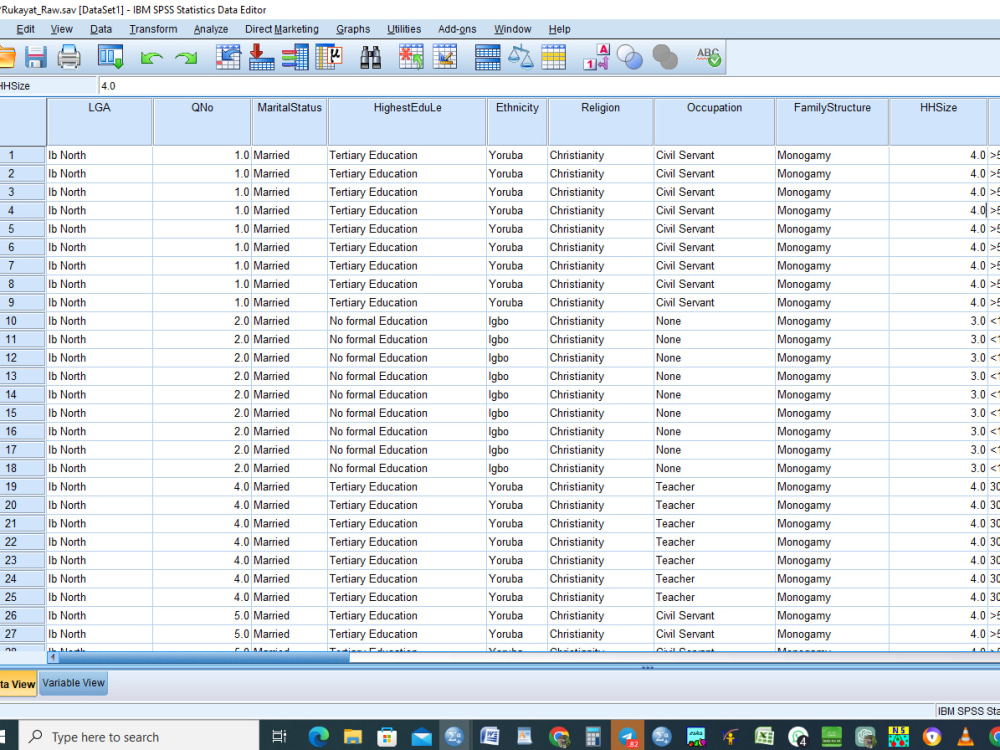Screen dimensions: 1000x750
Task: Click the QNo cell 5.0 in row 26
Action: point(202,615)
